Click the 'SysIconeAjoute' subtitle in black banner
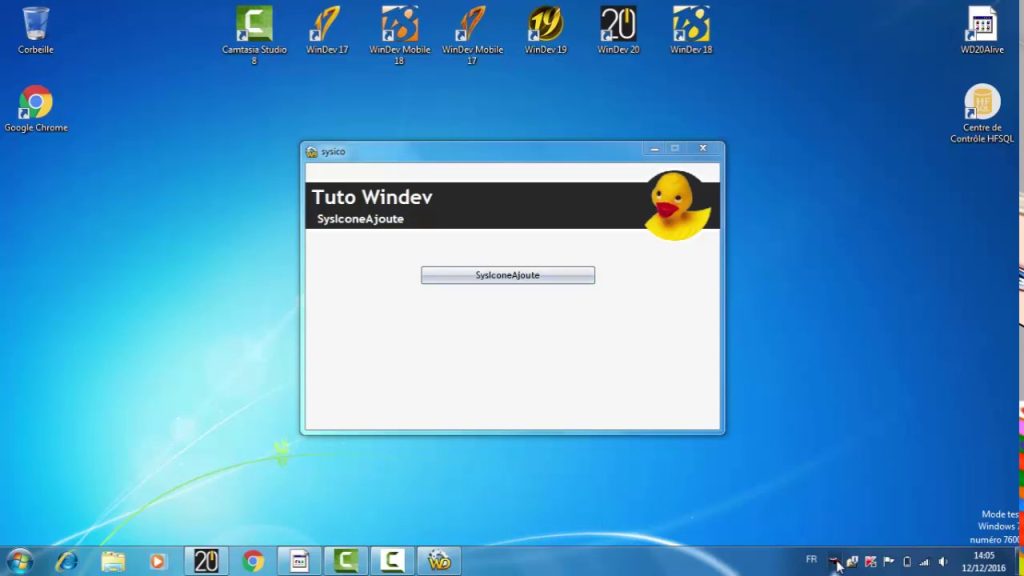Viewport: 1024px width, 576px height. point(360,219)
